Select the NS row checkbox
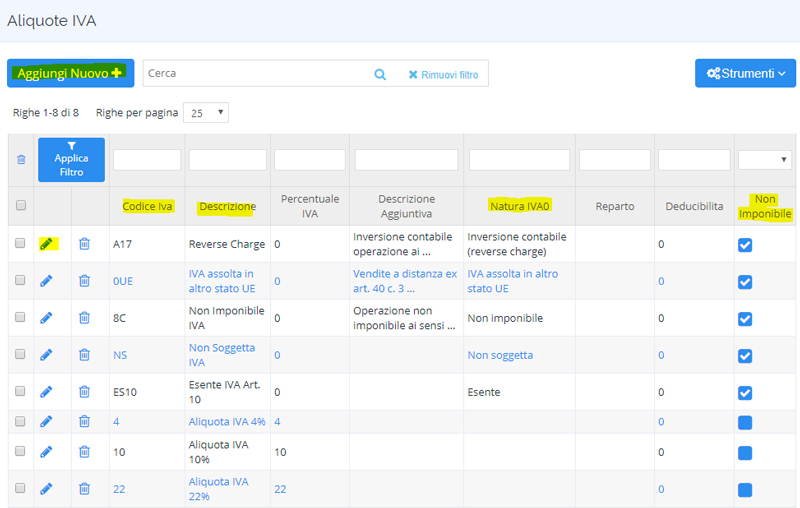The width and height of the screenshot is (800, 508). (20, 354)
